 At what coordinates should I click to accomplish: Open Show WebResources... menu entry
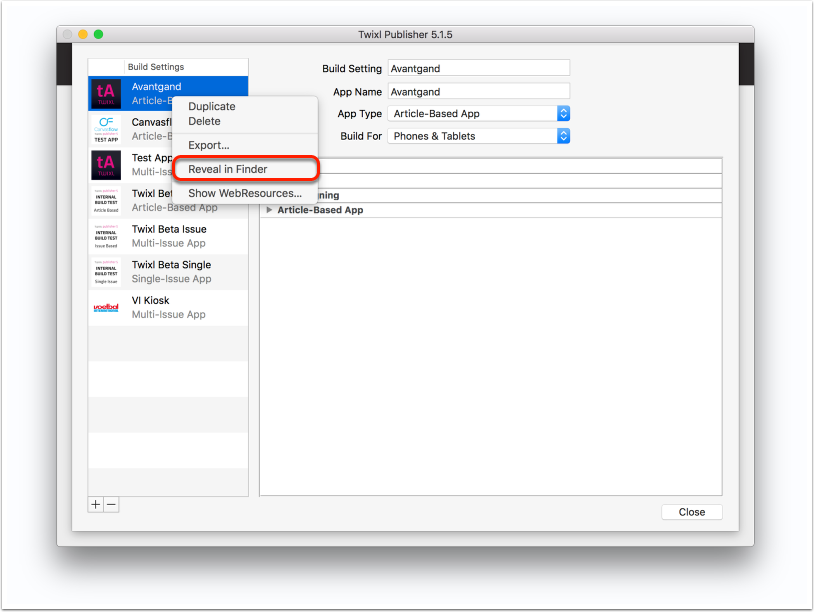(x=245, y=193)
